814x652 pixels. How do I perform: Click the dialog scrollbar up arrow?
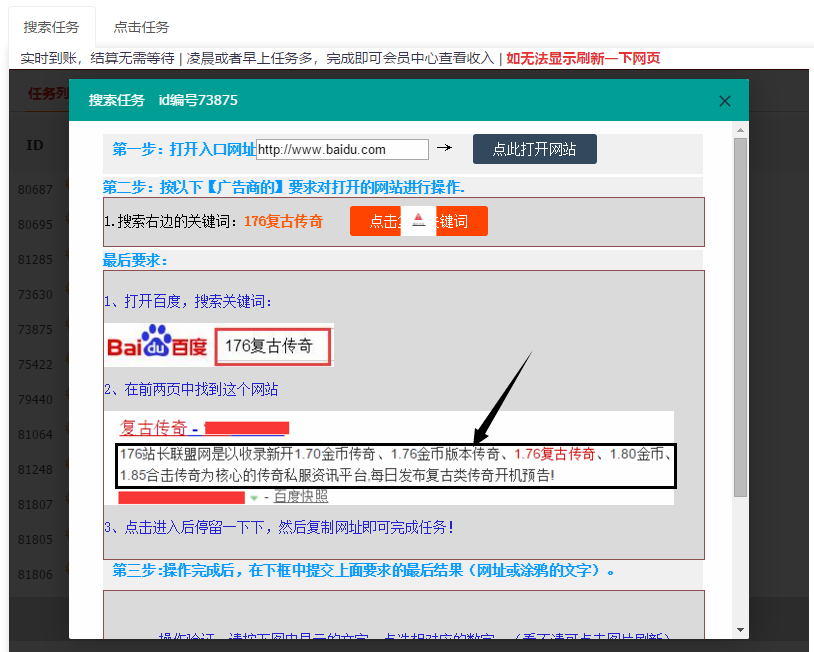click(740, 130)
